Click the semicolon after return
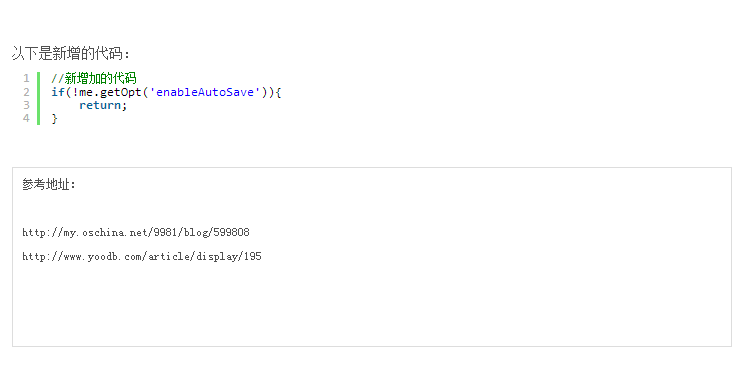Screen dimensions: 745x381 (x=124, y=106)
